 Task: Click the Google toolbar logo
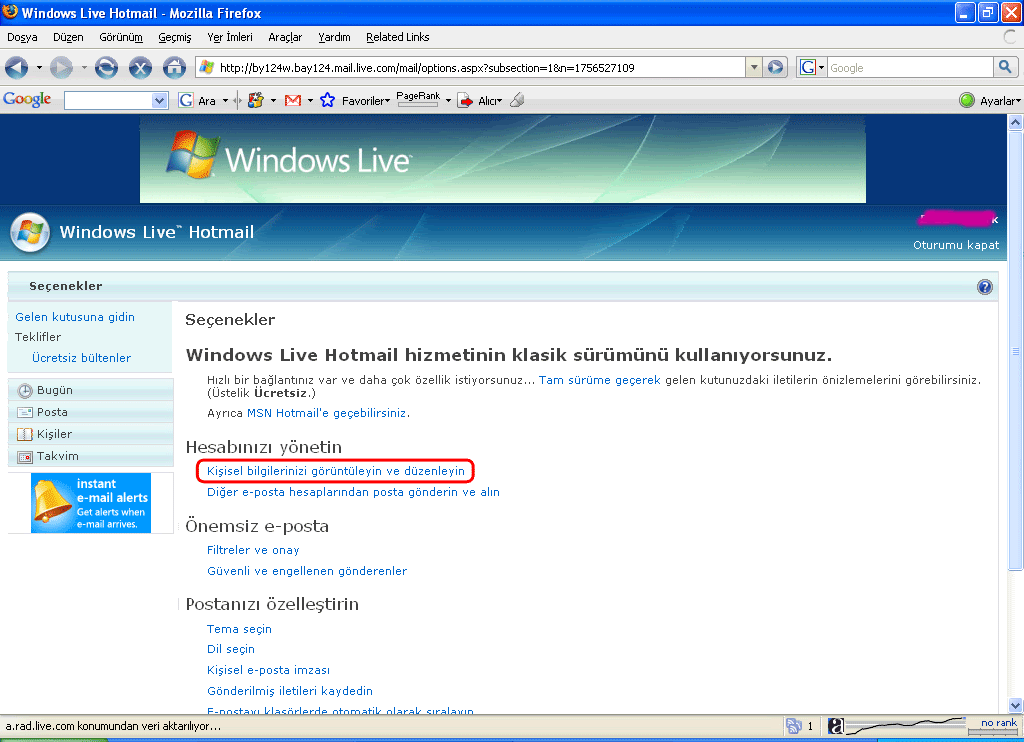27,99
